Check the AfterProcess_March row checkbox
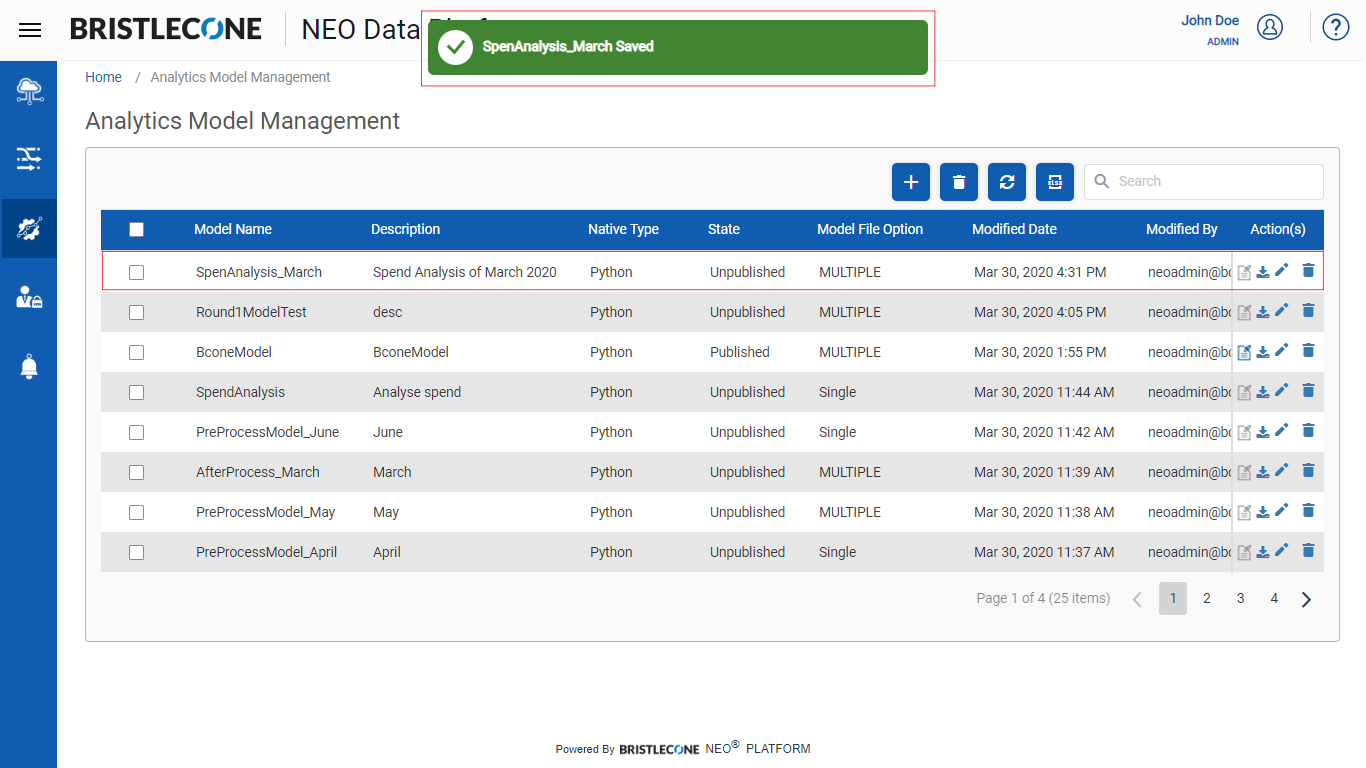Screen dimensions: 1366x768 coord(137,472)
